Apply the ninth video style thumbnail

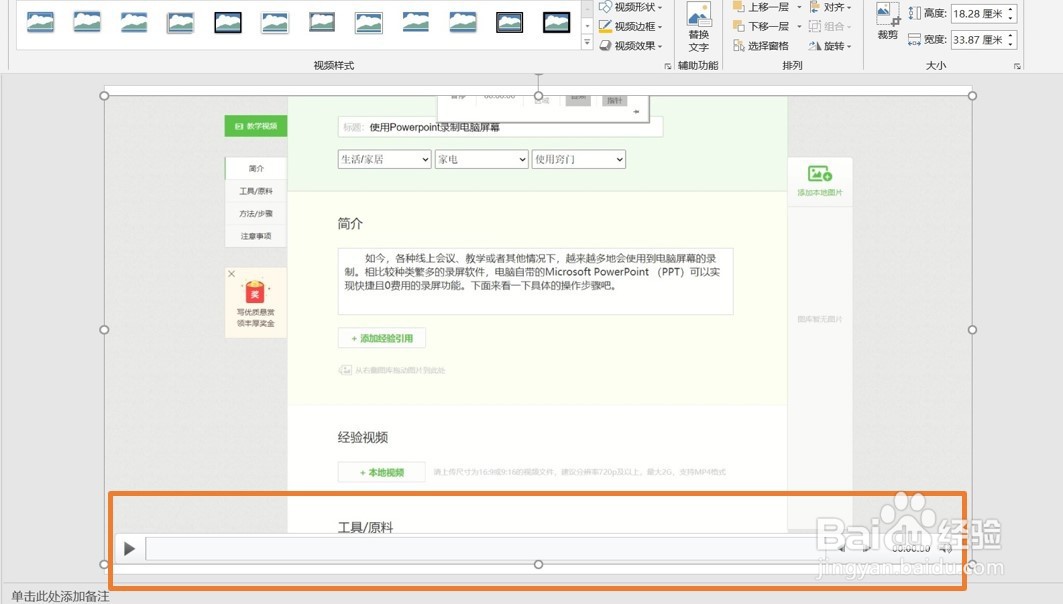tap(416, 22)
